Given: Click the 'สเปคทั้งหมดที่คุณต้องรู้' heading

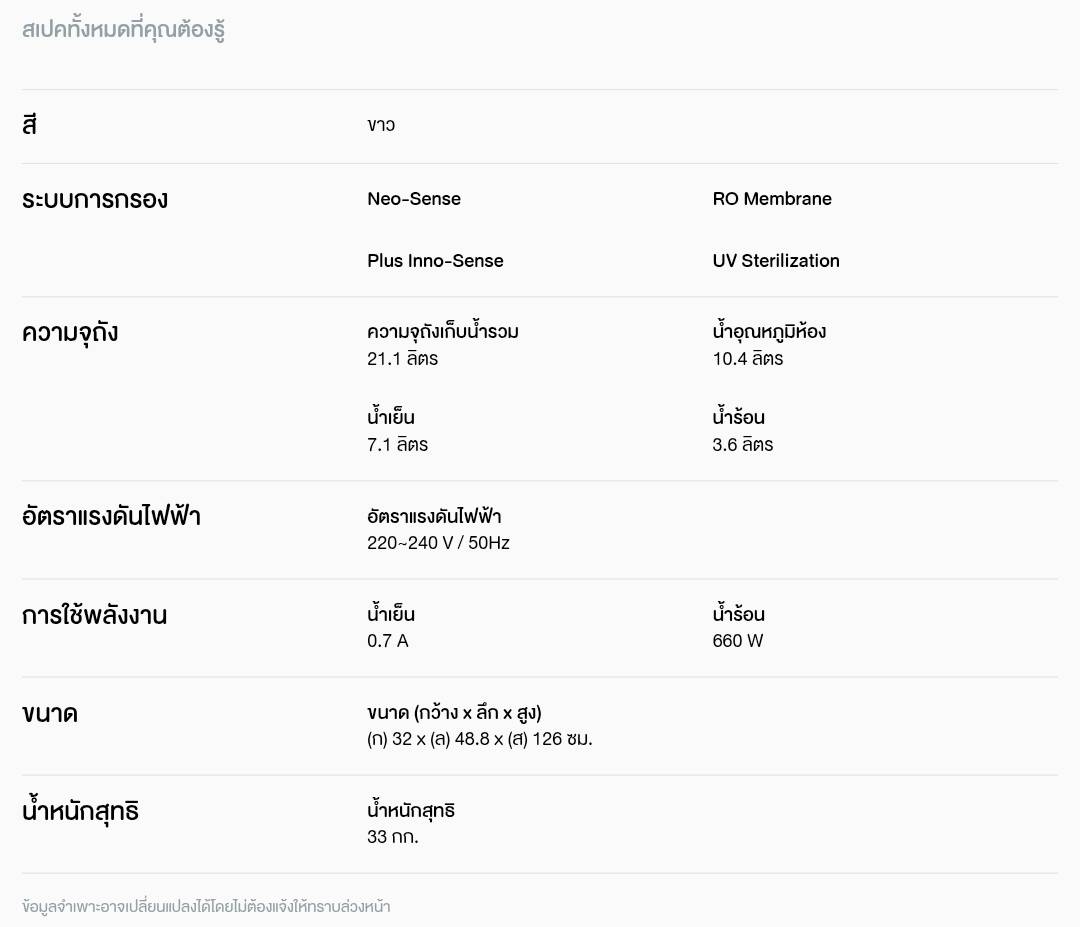Looking at the screenshot, I should (x=123, y=29).
